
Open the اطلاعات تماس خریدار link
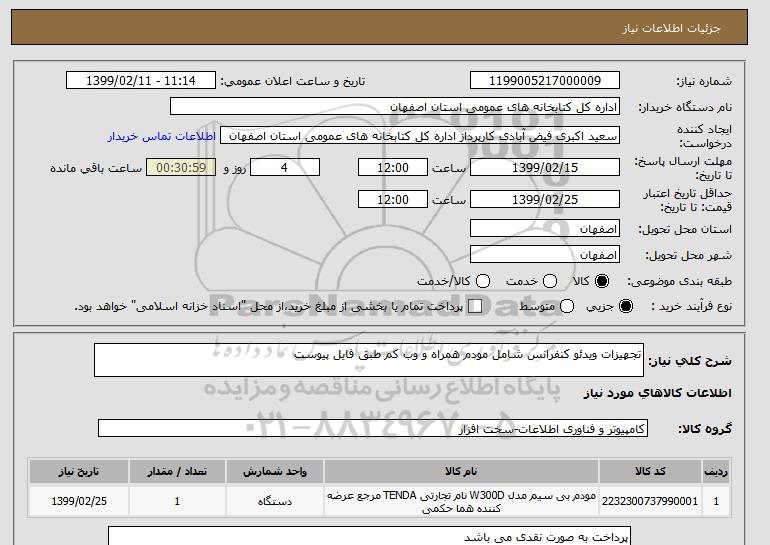pos(162,136)
